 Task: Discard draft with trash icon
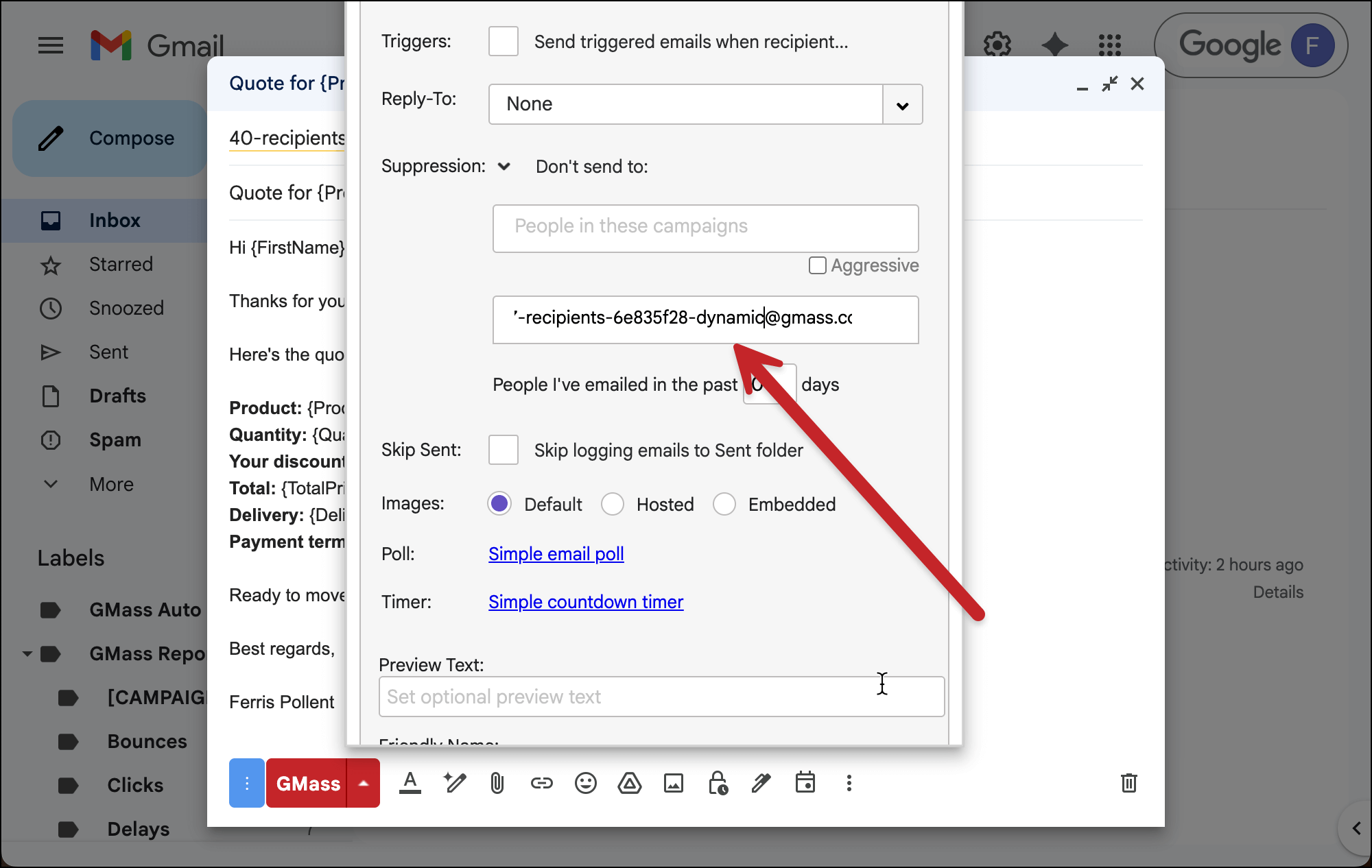pyautogui.click(x=1128, y=783)
